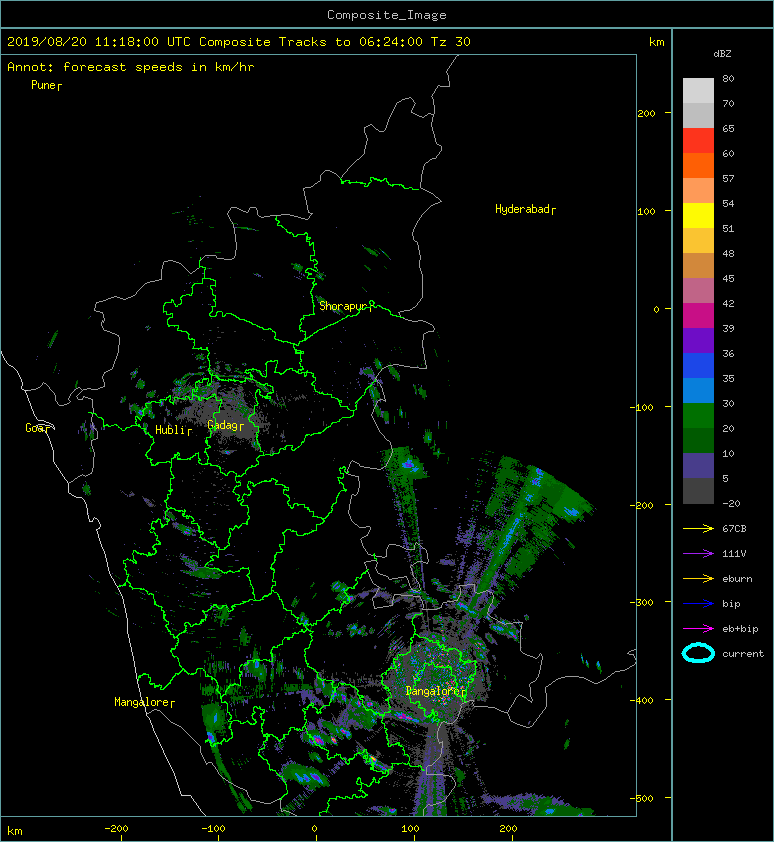
Task: Select the Goa label on the coast
Action: point(35,428)
